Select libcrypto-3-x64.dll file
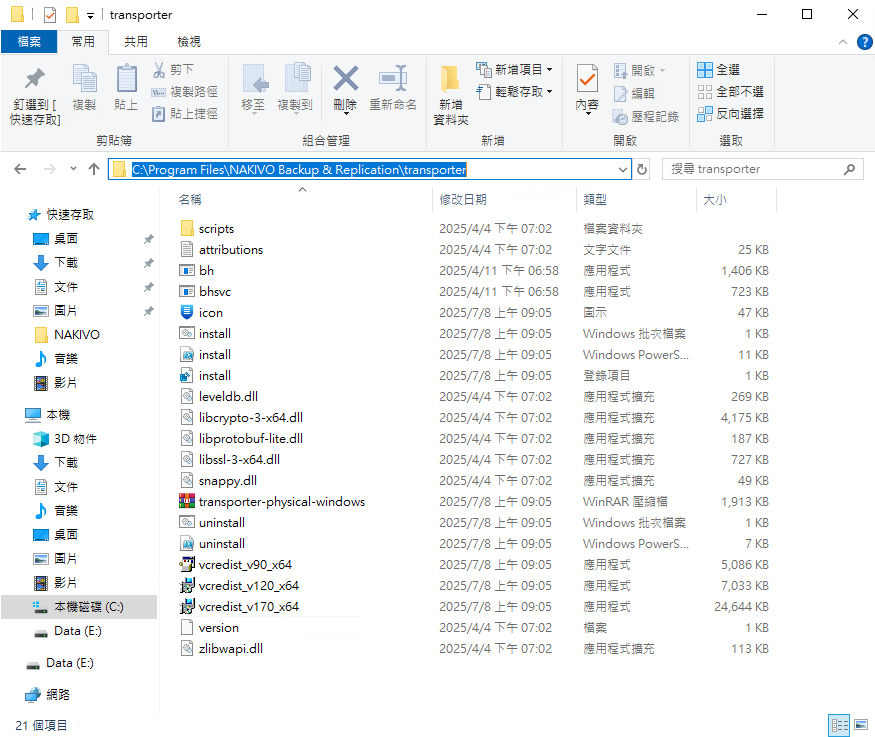This screenshot has width=875, height=737. 251,418
